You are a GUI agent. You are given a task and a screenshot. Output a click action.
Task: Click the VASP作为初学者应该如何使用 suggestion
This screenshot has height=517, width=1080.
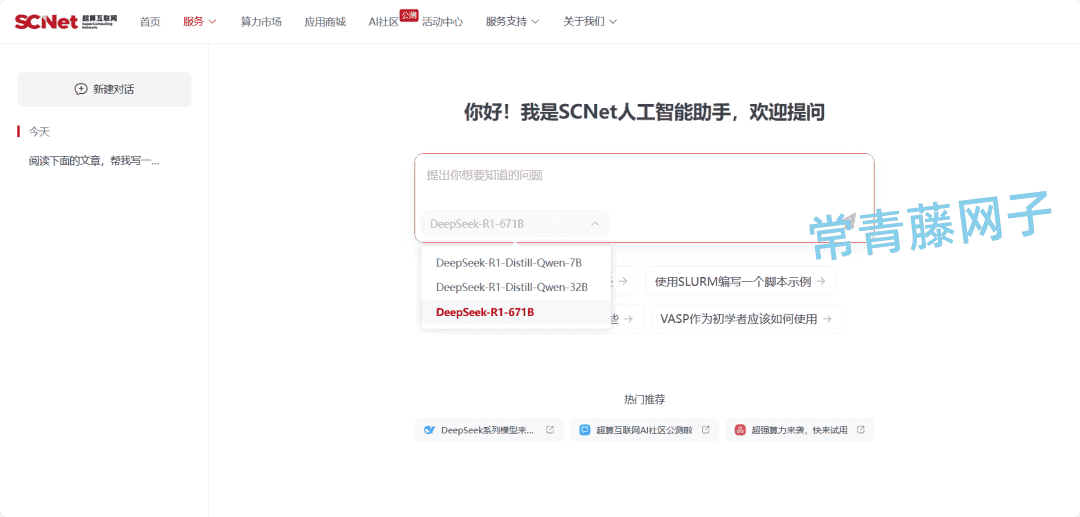pos(747,319)
